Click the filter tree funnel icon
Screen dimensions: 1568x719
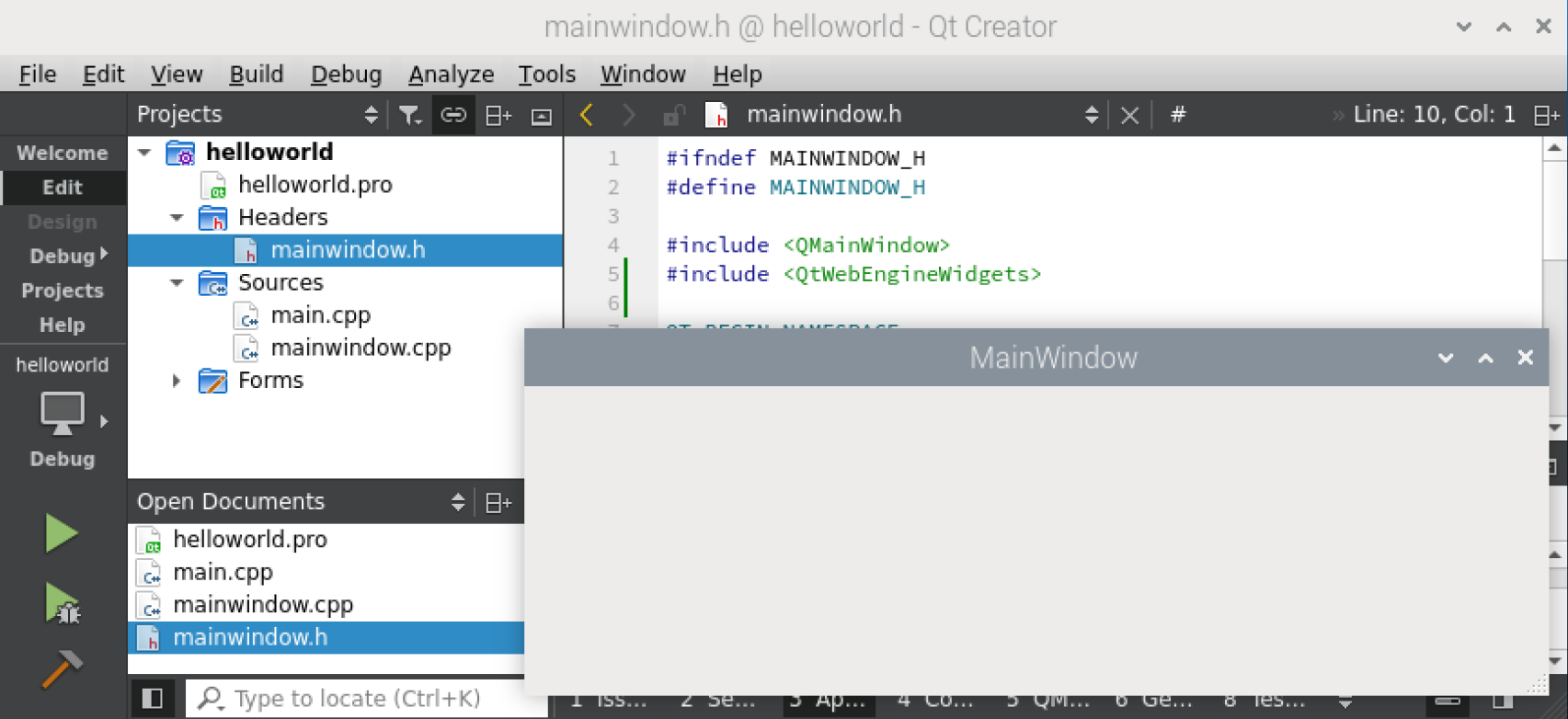point(410,115)
